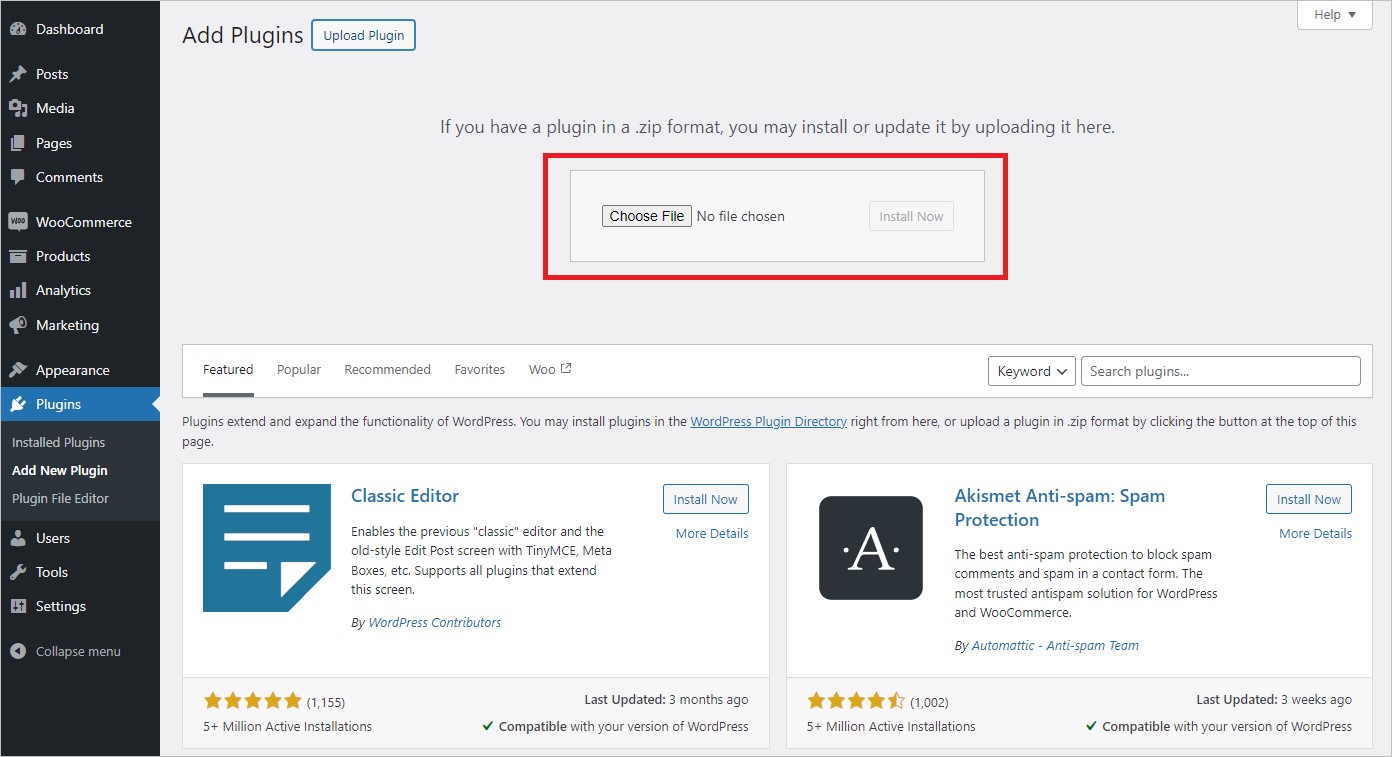Switch to the Popular plugins tab

click(298, 369)
